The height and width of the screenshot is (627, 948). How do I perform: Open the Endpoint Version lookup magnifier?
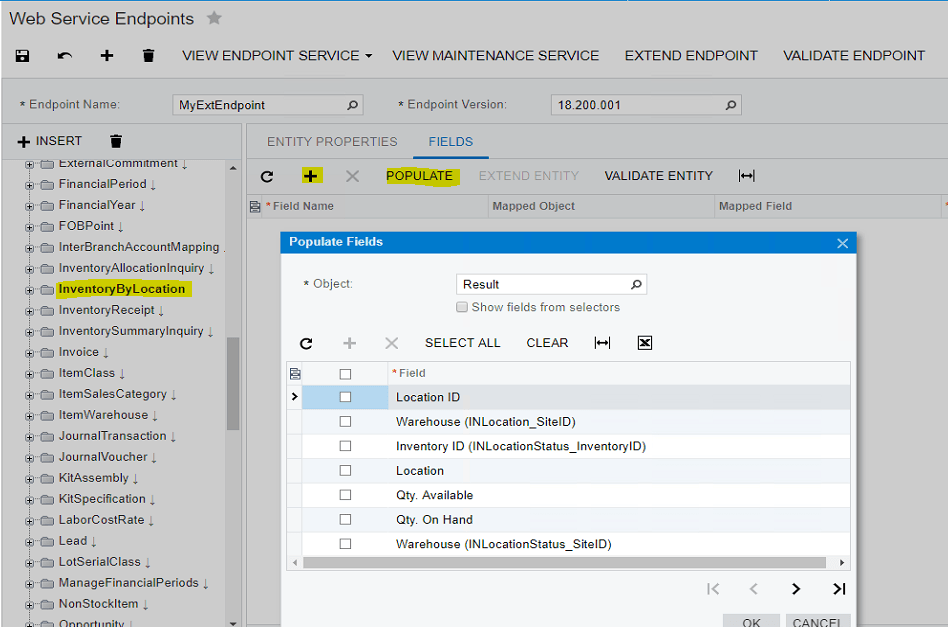pyautogui.click(x=731, y=105)
